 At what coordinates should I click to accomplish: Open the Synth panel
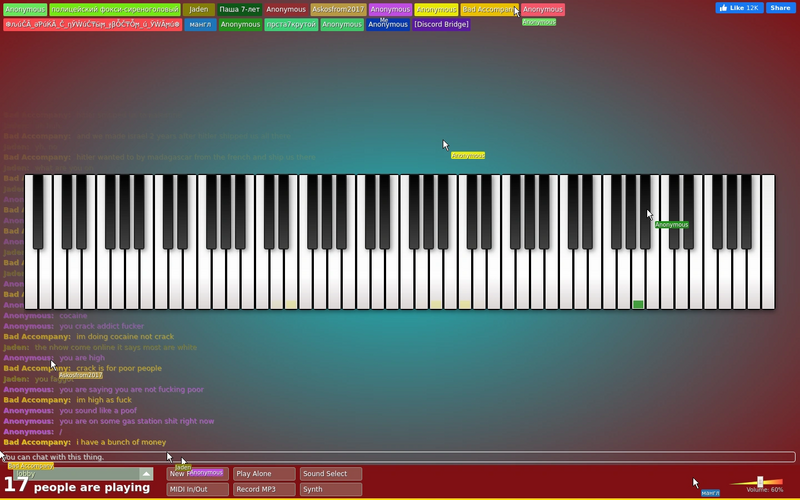tap(331, 489)
